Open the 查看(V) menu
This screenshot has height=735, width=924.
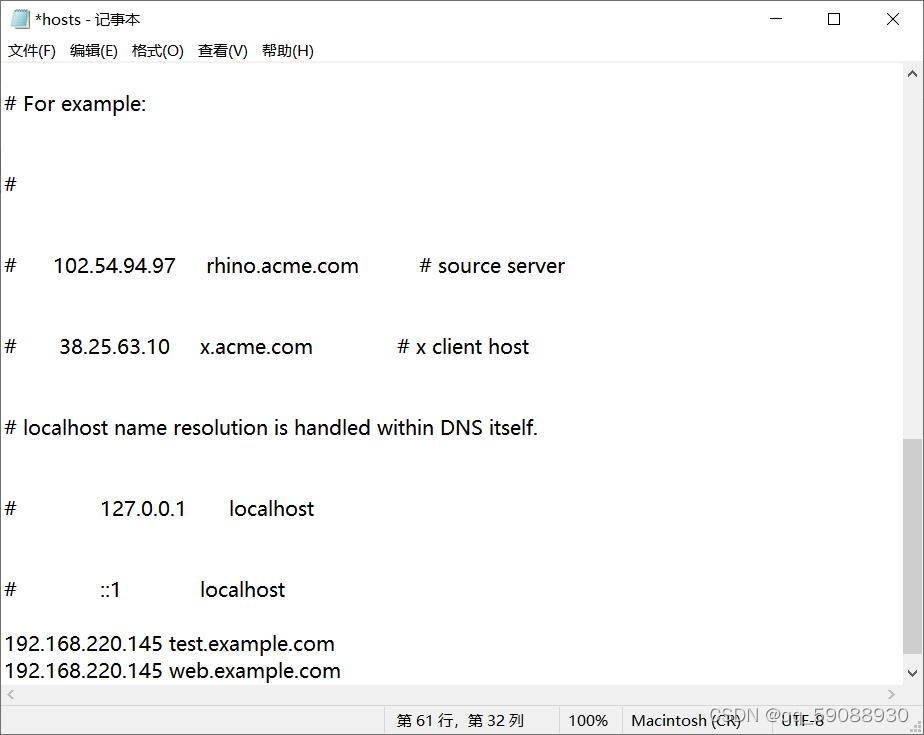tap(223, 51)
